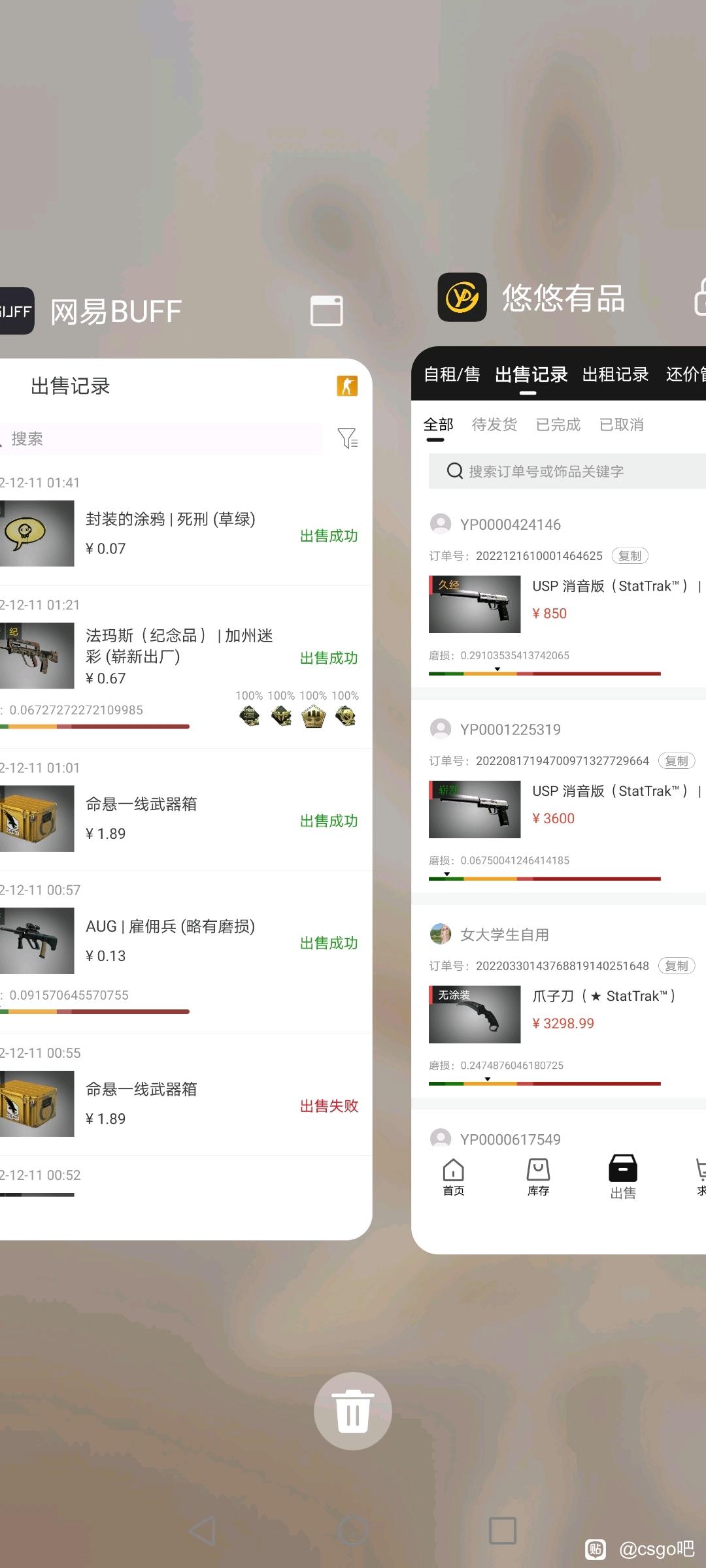Tap the order search field 搜索订单号或饰品关键字
This screenshot has height=1568, width=706.
tap(567, 471)
